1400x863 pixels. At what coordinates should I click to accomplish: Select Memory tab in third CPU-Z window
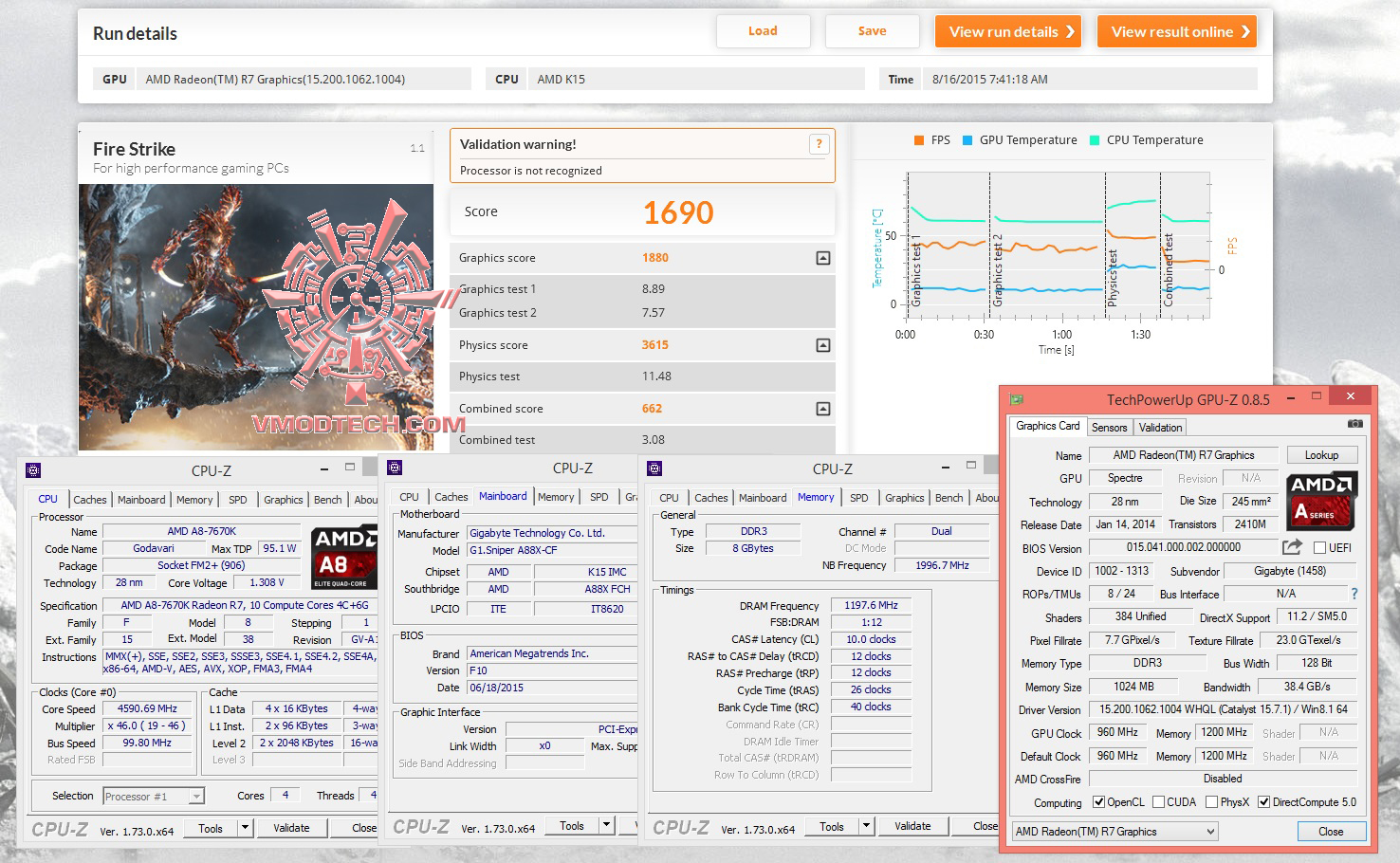816,497
